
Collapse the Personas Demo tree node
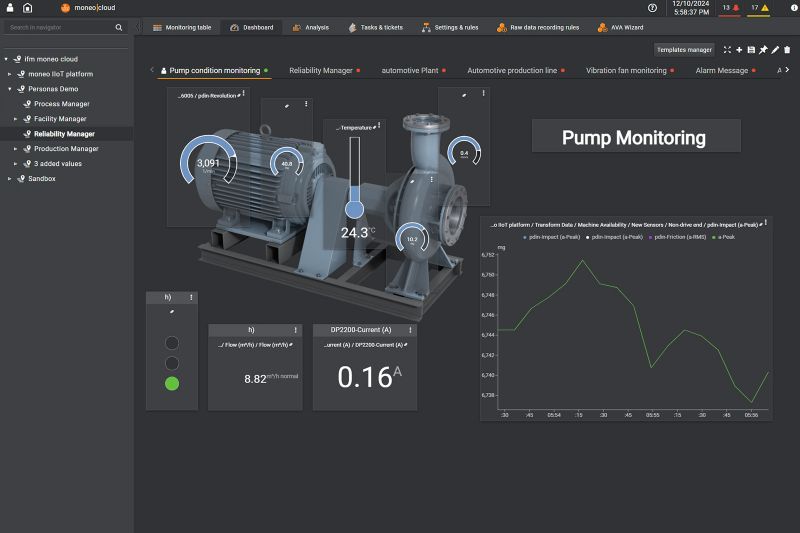coord(10,89)
